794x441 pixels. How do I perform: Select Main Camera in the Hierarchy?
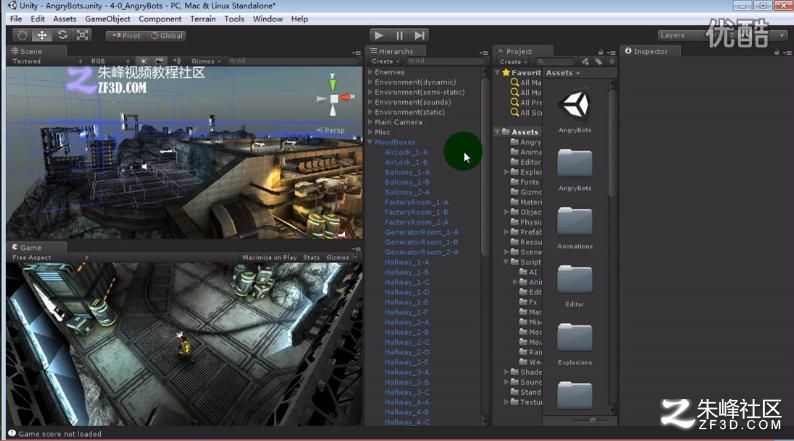(x=398, y=122)
